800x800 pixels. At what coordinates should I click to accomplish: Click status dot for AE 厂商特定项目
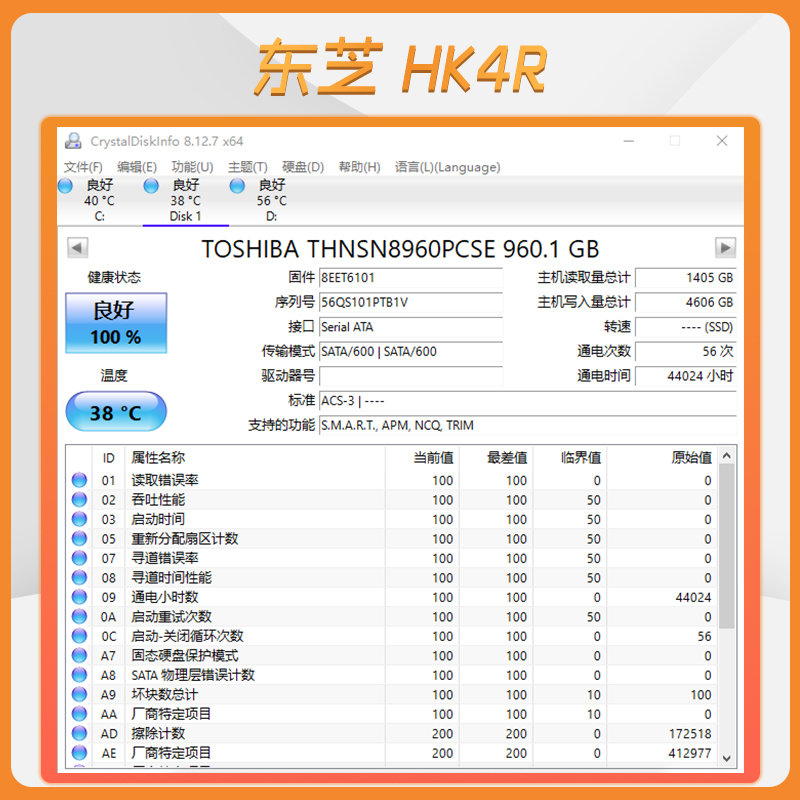pos(79,753)
